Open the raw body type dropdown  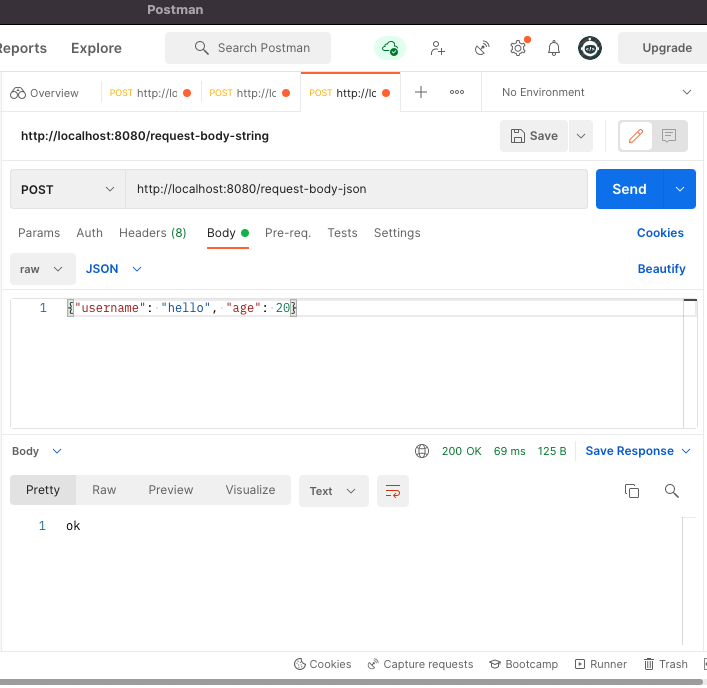pyautogui.click(x=43, y=269)
